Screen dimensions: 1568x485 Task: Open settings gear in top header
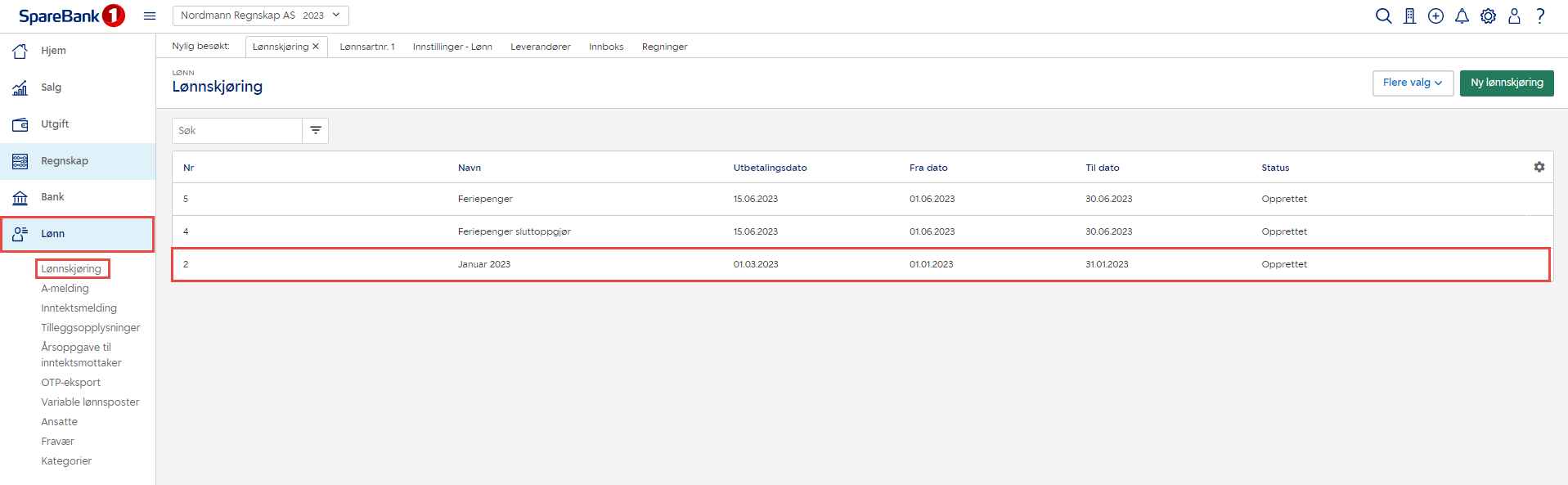[1488, 16]
